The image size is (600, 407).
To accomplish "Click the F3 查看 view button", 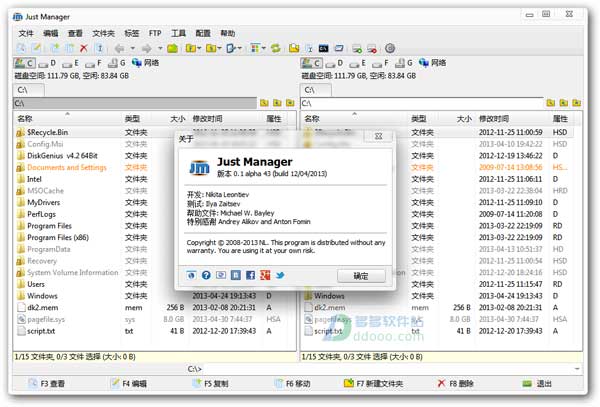I will point(47,383).
